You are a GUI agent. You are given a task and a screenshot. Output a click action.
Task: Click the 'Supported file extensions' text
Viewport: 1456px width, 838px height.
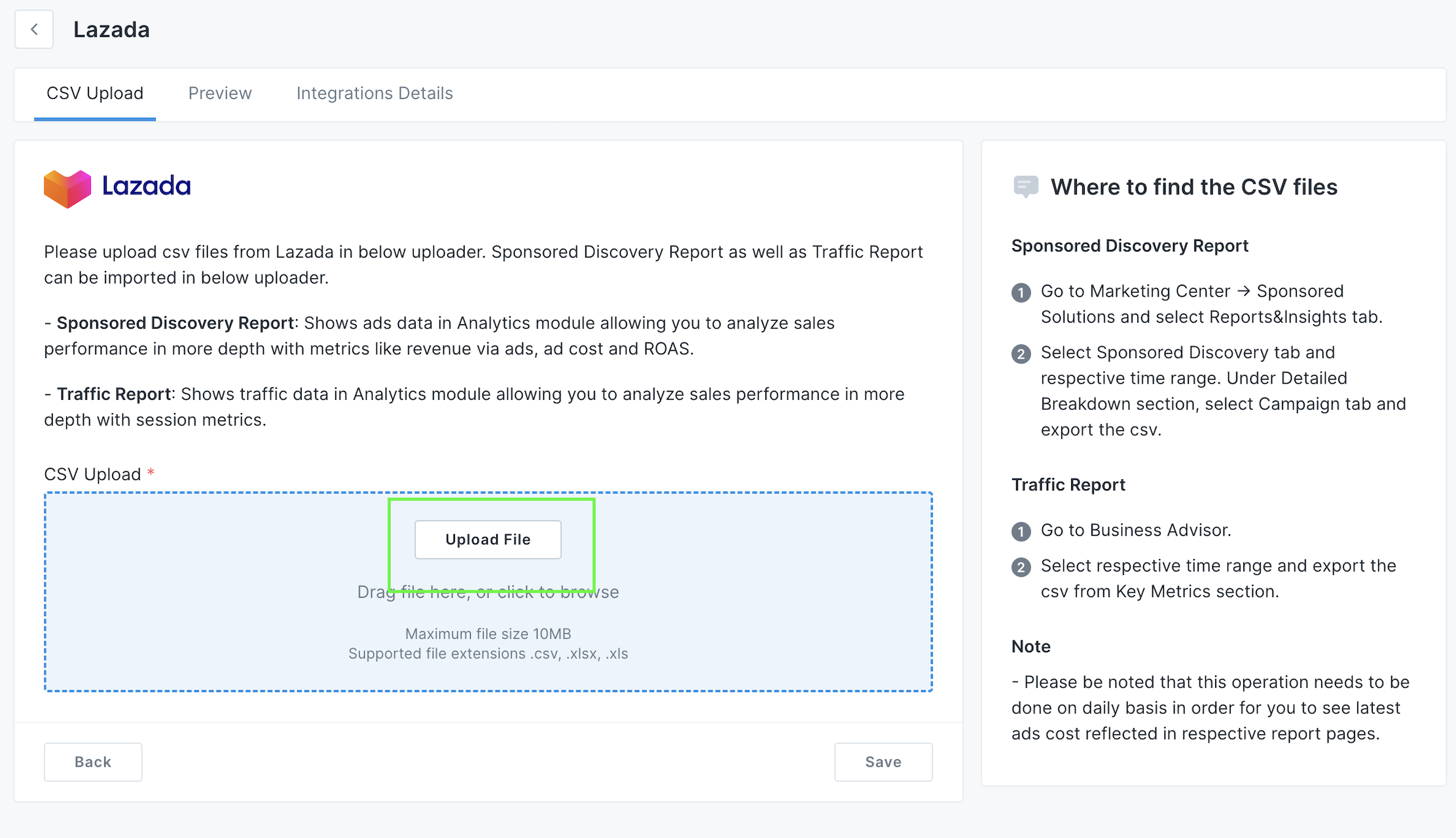click(x=488, y=653)
